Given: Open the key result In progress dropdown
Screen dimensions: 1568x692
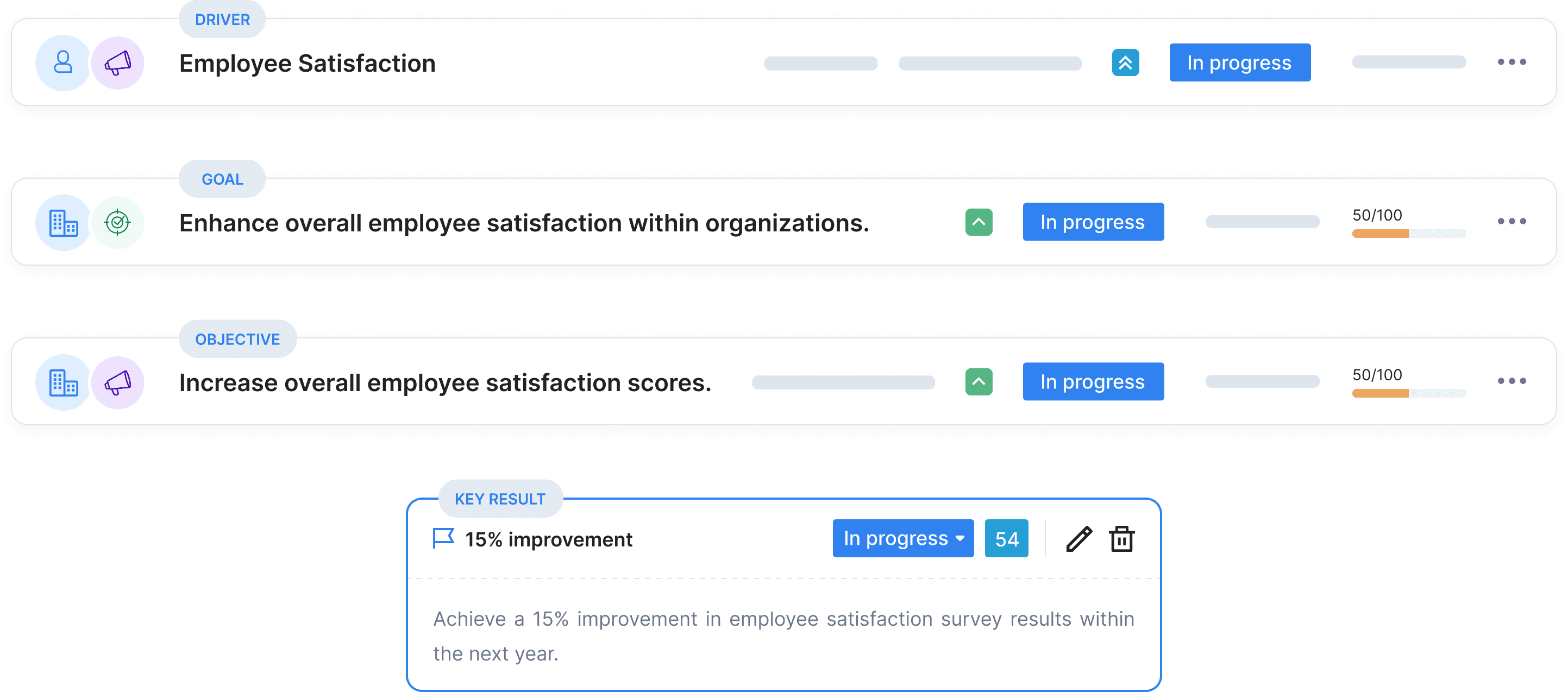Looking at the screenshot, I should tap(902, 539).
